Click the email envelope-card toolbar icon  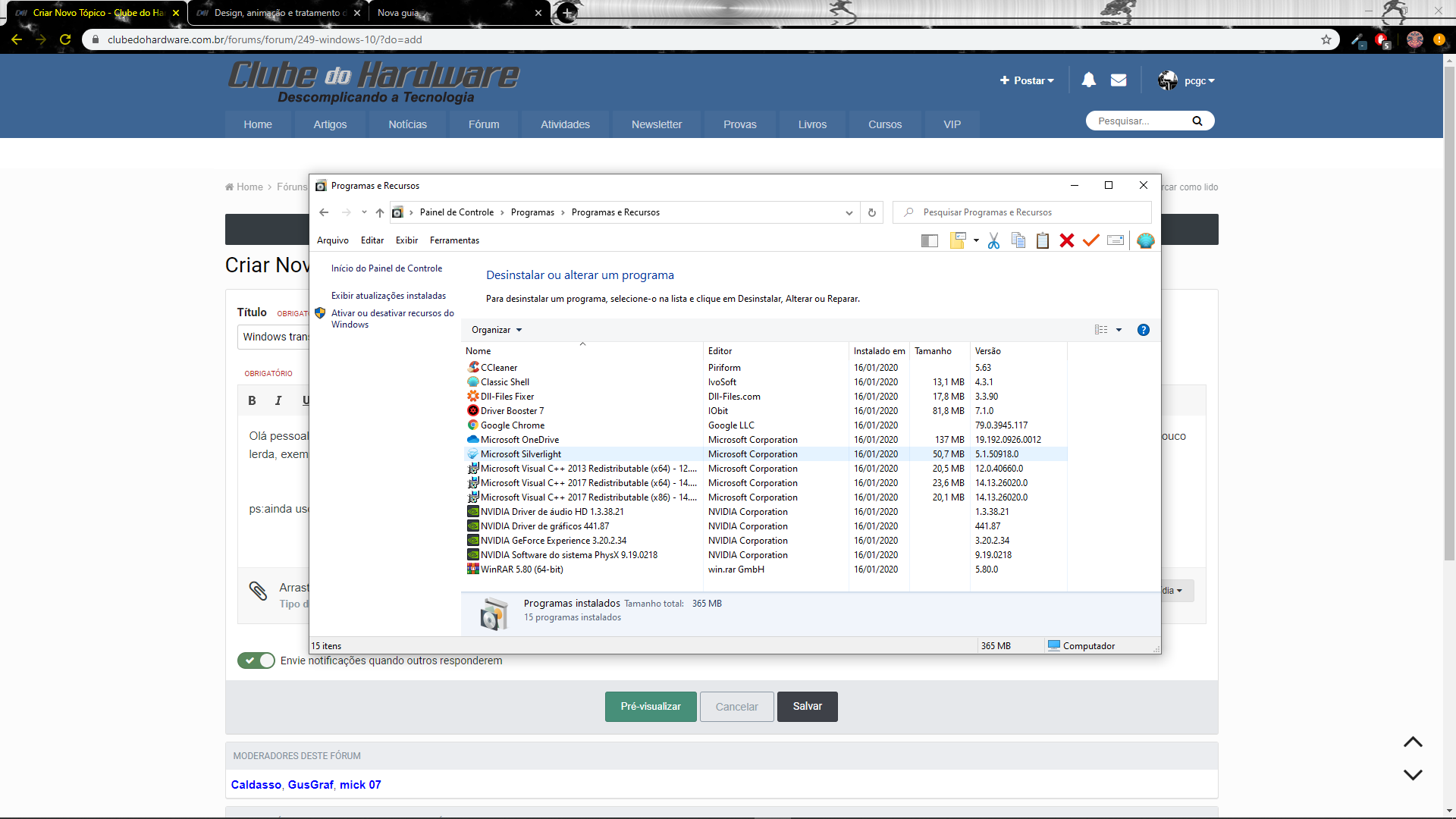click(x=1116, y=241)
